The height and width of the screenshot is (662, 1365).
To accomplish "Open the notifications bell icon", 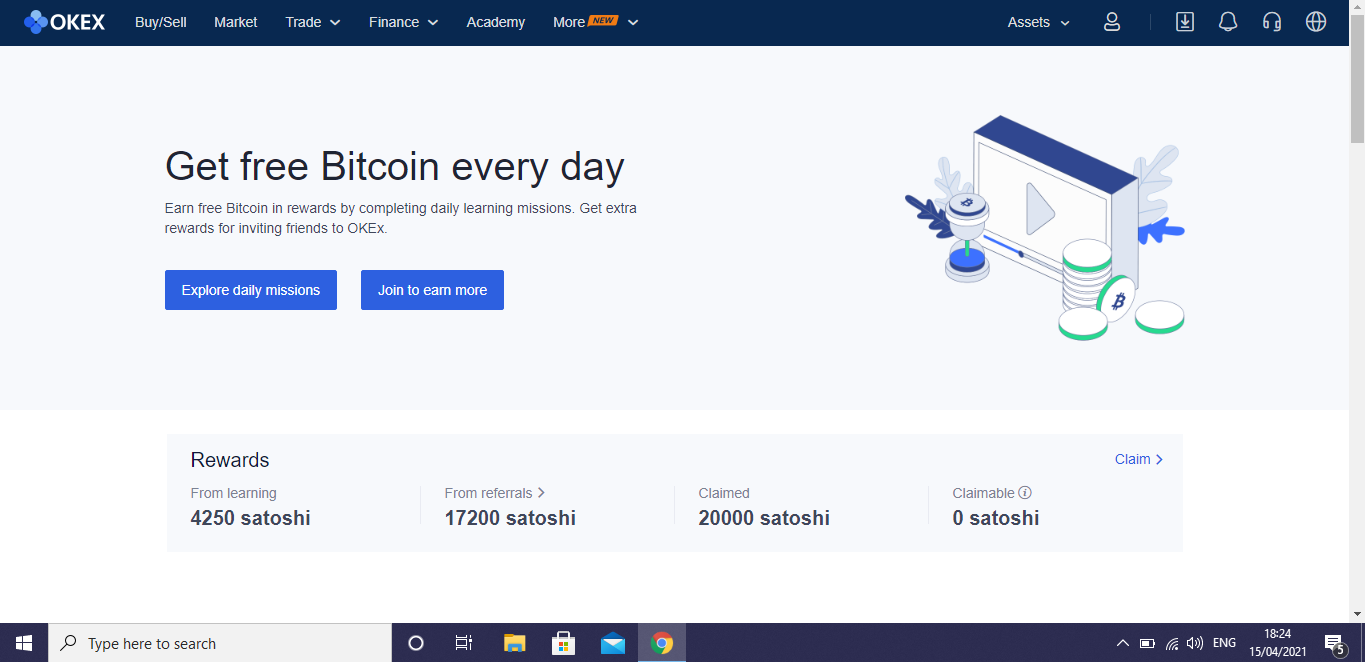I will point(1228,21).
